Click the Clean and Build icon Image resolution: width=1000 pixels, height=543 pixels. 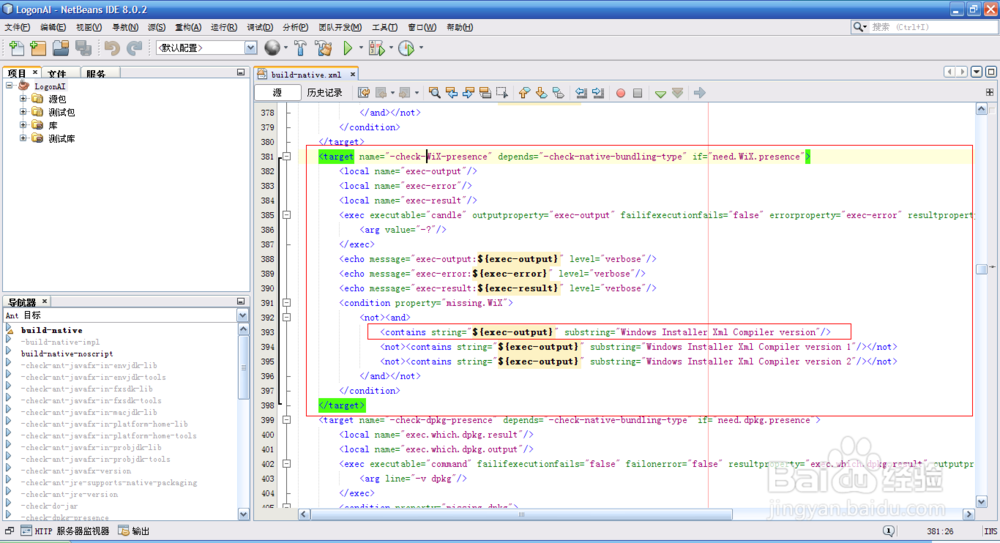(x=323, y=48)
